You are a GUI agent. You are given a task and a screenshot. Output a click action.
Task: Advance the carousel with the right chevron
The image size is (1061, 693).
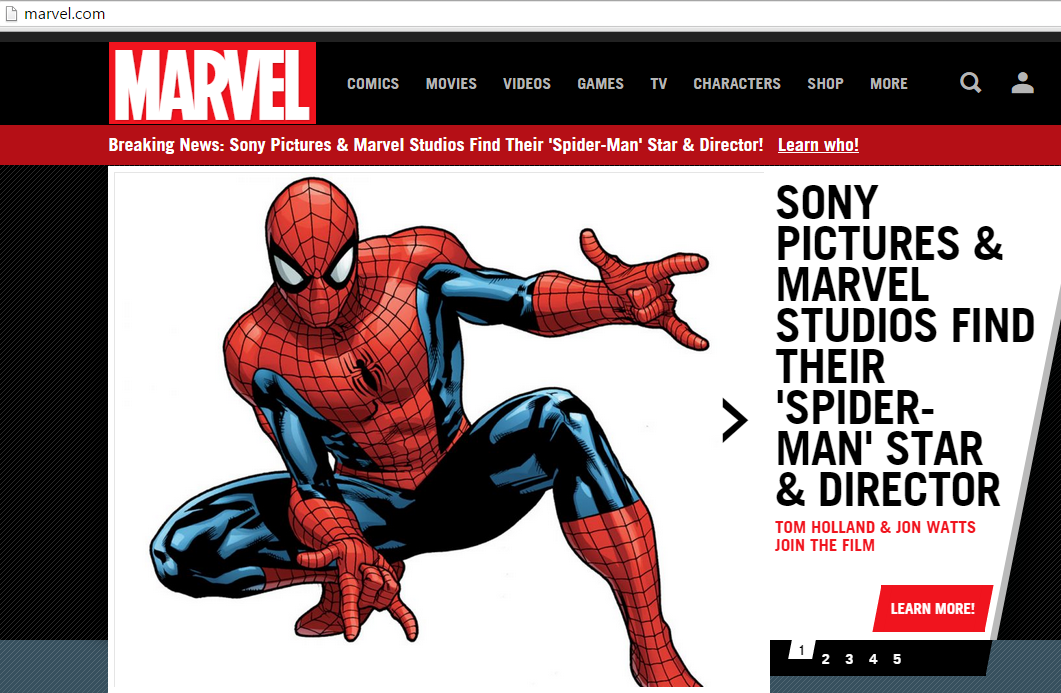coord(734,420)
